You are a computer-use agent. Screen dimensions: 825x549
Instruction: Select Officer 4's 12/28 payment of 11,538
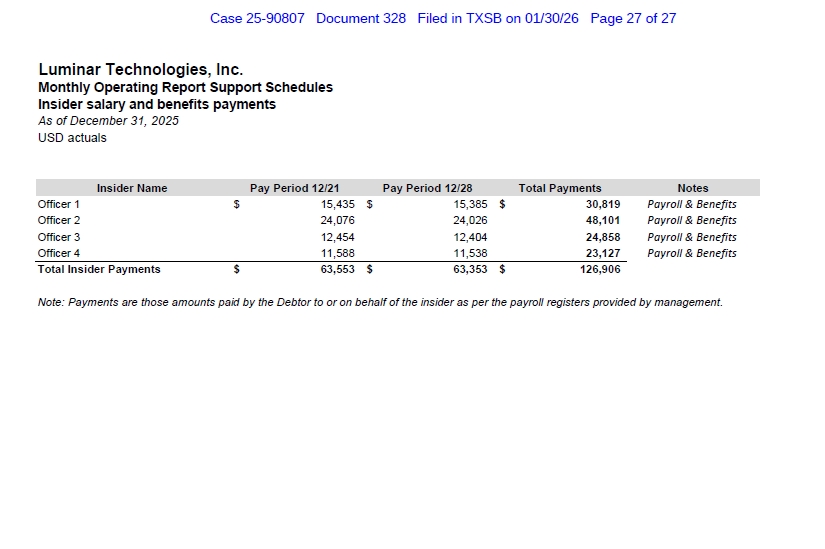(470, 253)
